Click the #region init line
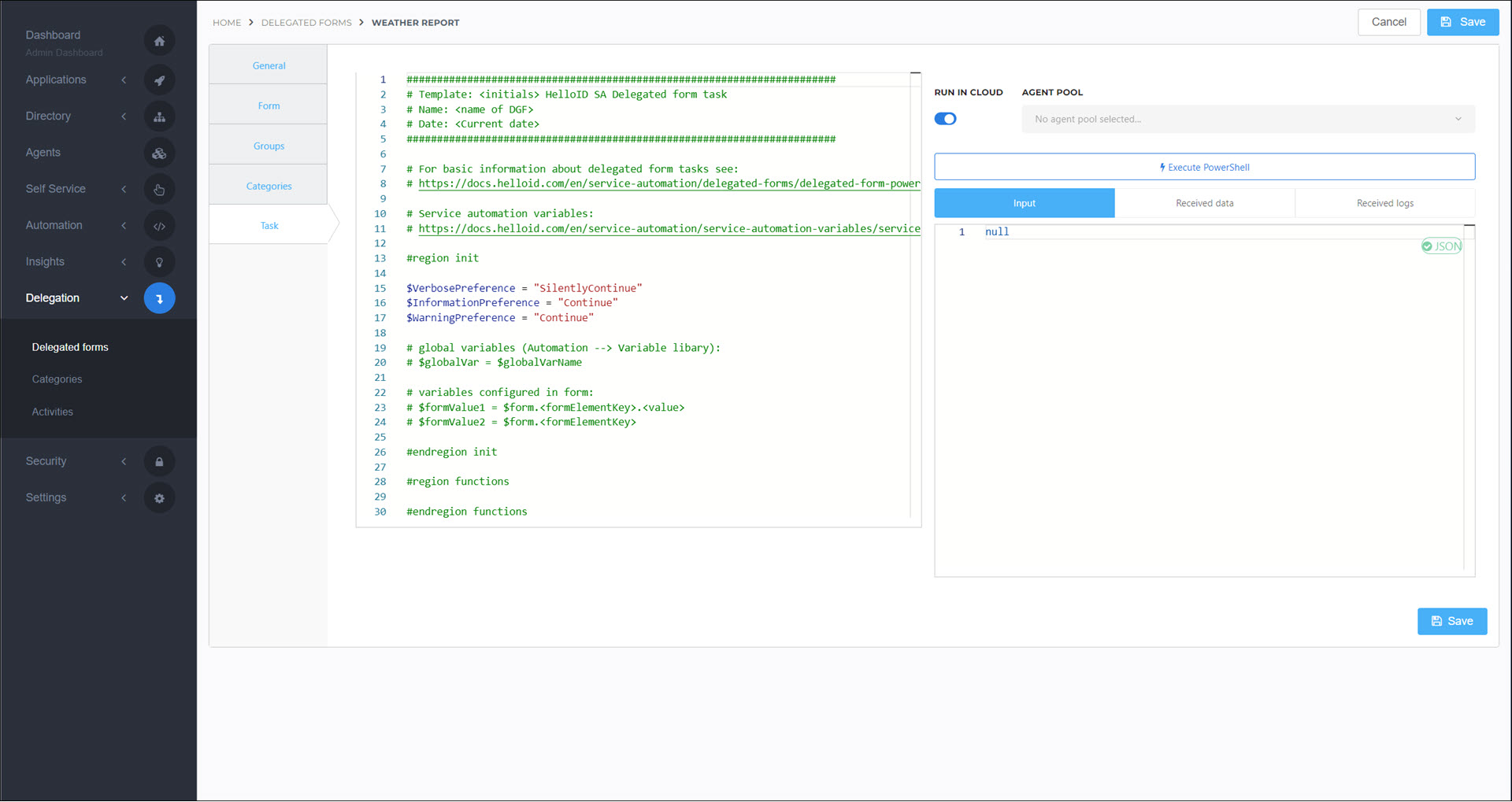 [442, 258]
